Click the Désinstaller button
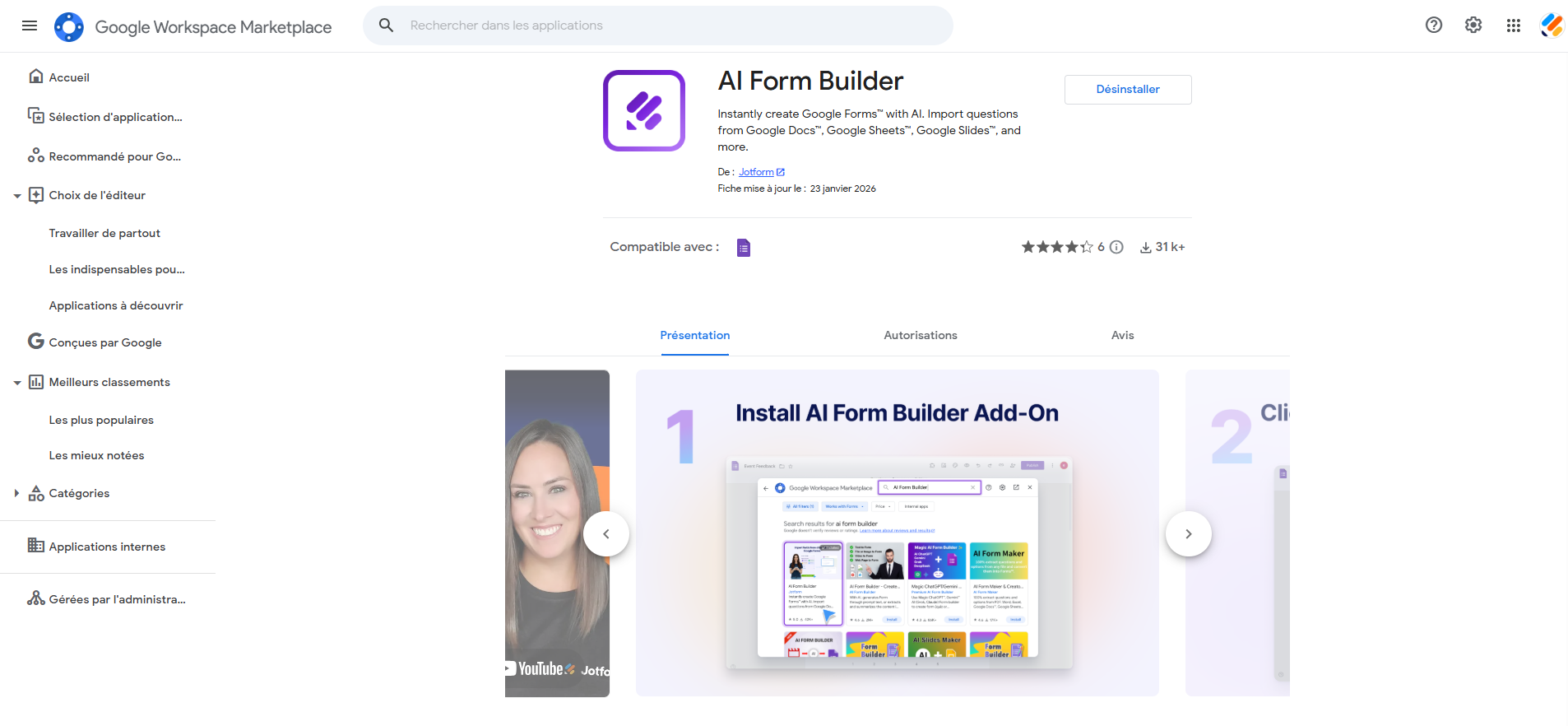The width and height of the screenshot is (1568, 726). tap(1128, 90)
